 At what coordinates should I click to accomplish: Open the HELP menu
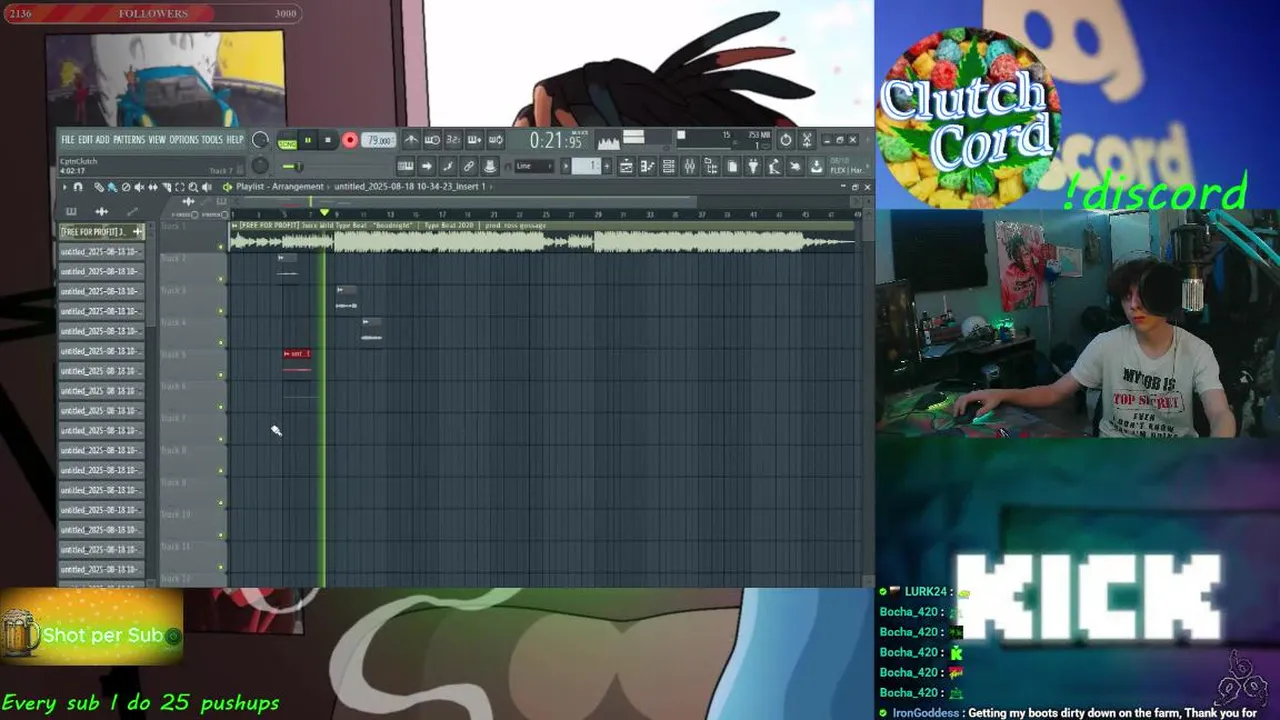(235, 140)
